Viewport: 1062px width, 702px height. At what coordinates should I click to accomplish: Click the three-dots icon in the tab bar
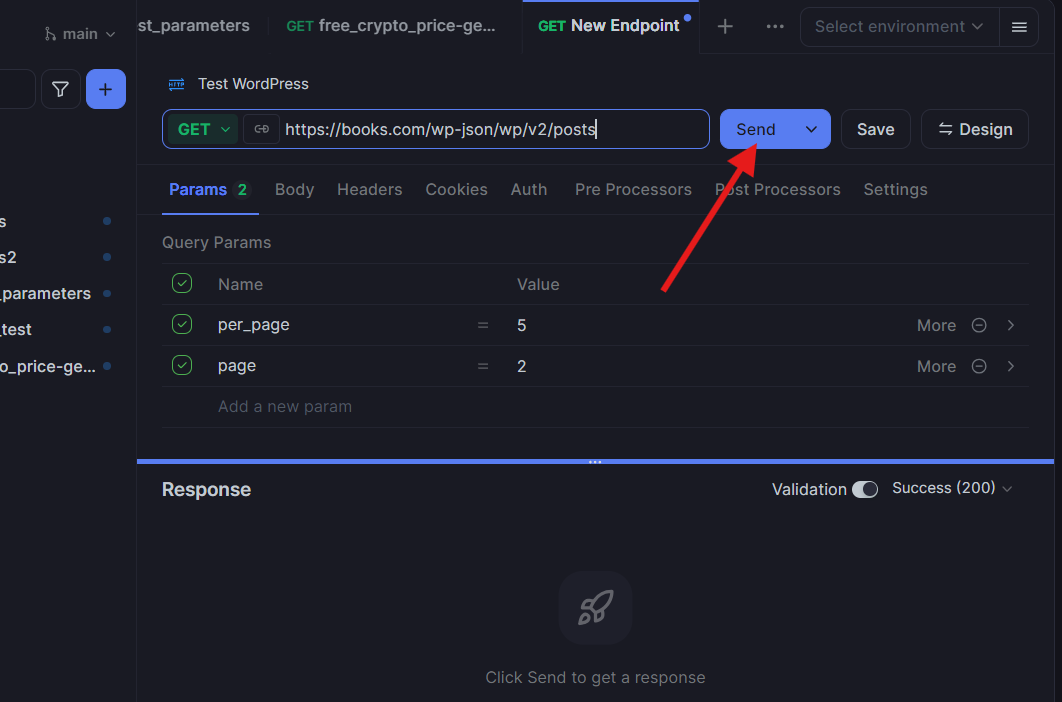pyautogui.click(x=775, y=27)
